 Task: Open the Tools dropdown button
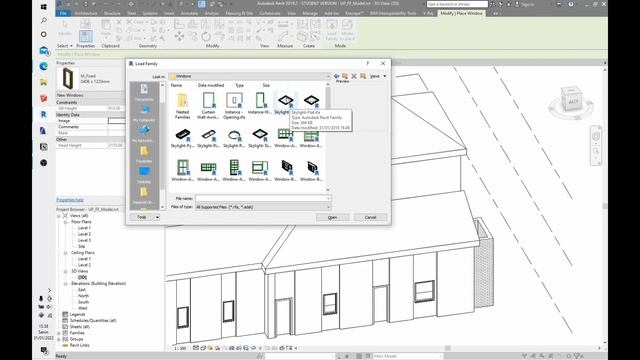coord(144,217)
